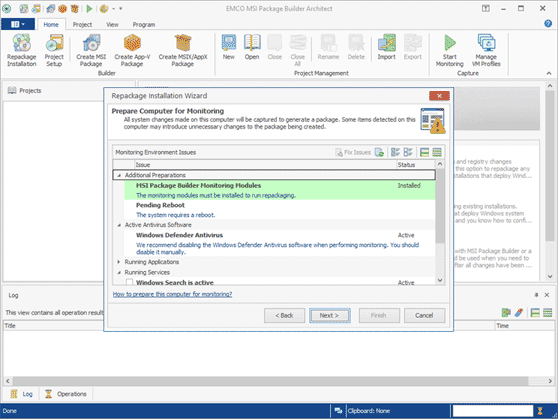Click the expand-all icon in the issues toolbar

tap(424, 152)
